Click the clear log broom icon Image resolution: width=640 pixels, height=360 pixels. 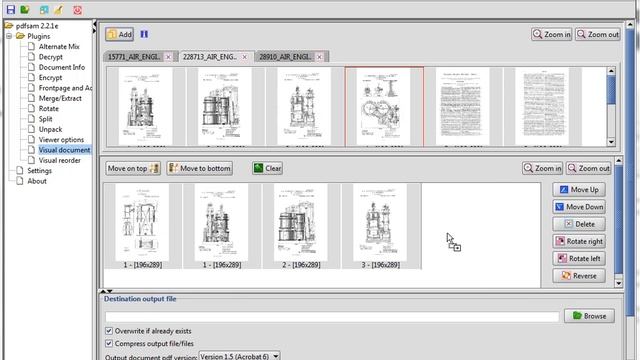coord(59,9)
